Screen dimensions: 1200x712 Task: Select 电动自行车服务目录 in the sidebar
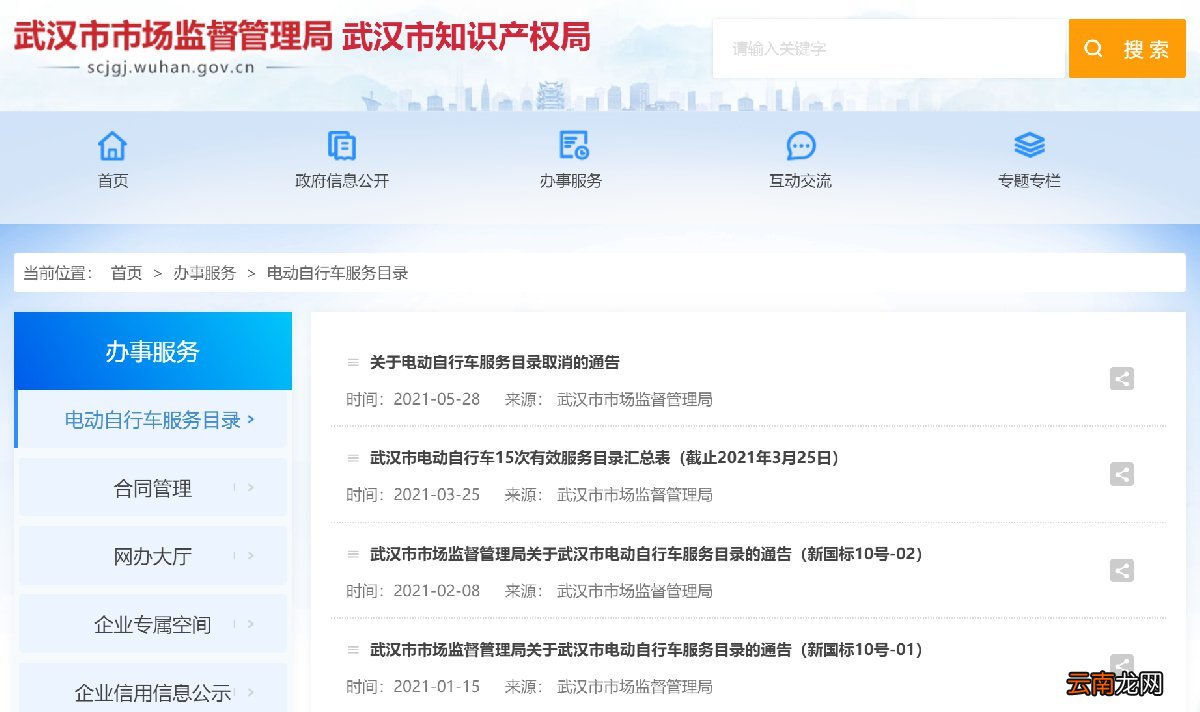(153, 420)
